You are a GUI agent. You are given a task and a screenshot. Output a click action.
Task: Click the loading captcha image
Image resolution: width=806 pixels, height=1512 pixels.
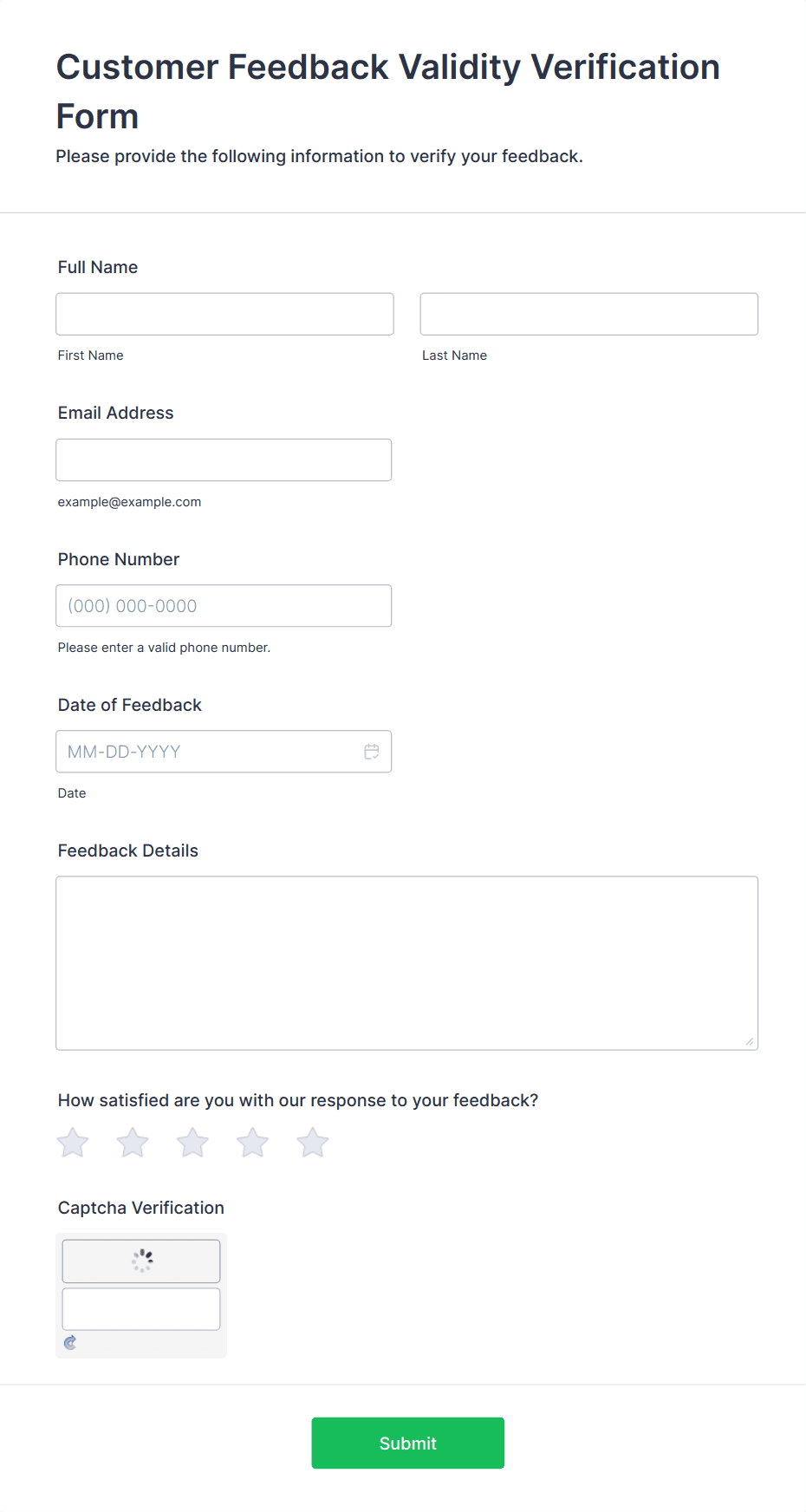(x=141, y=1261)
